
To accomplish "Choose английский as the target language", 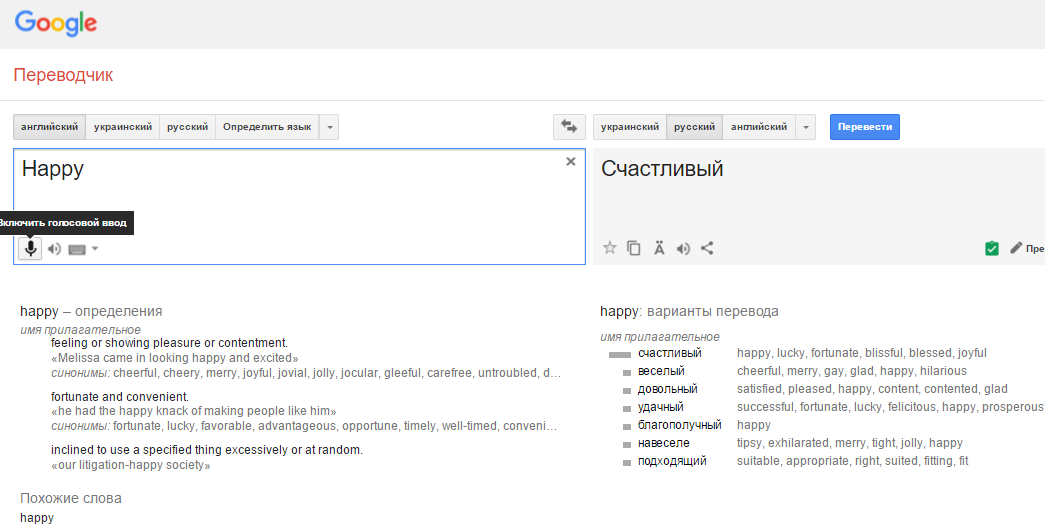I will point(759,127).
